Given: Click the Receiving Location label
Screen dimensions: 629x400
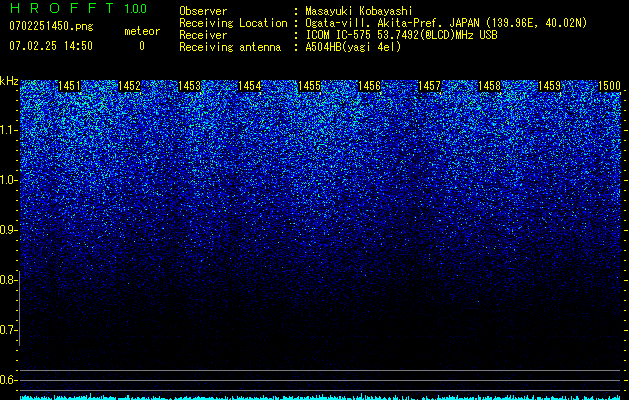Looking at the screenshot, I should (x=233, y=23).
